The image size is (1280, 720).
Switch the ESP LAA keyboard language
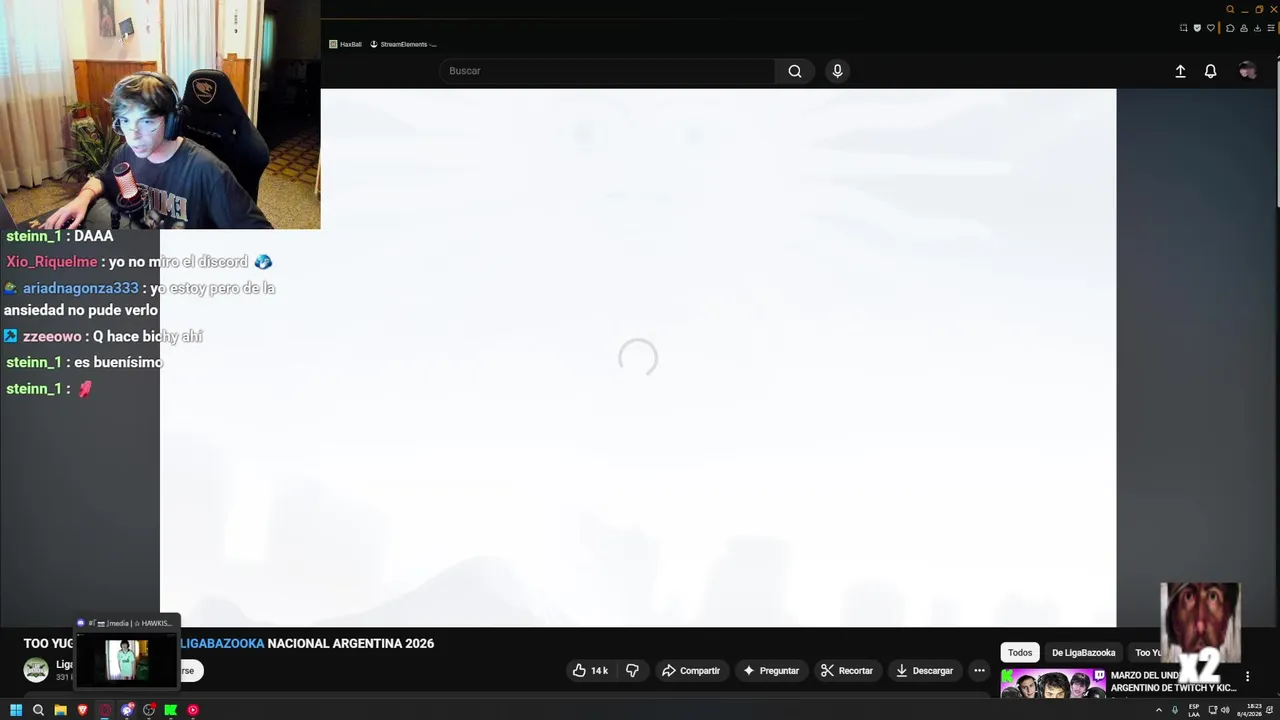click(x=1194, y=710)
